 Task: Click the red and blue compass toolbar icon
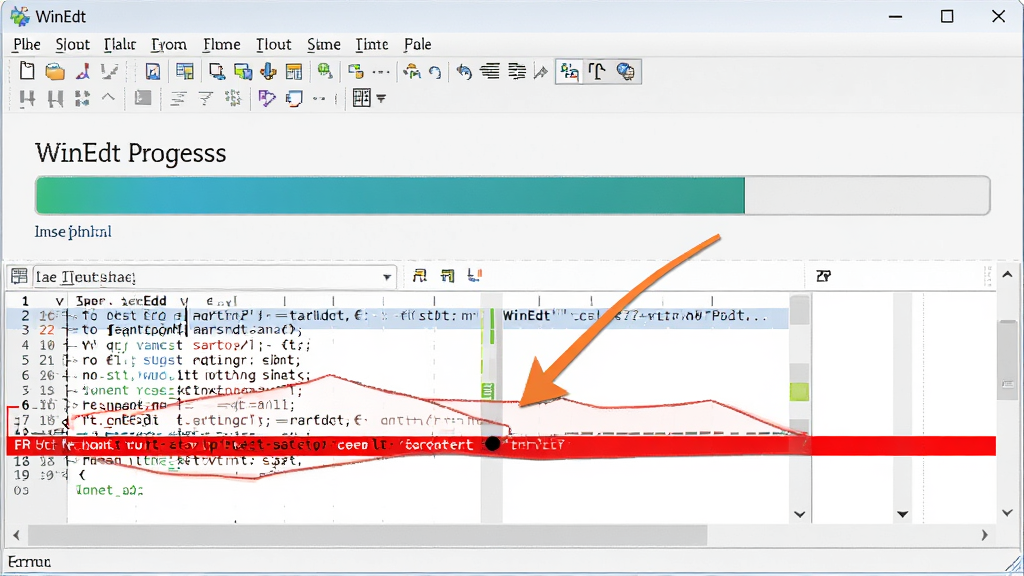point(84,71)
